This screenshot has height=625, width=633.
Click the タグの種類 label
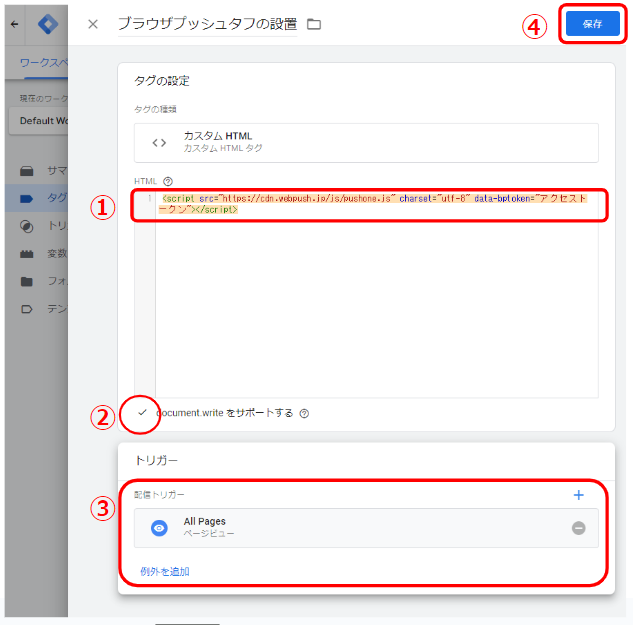click(x=155, y=109)
